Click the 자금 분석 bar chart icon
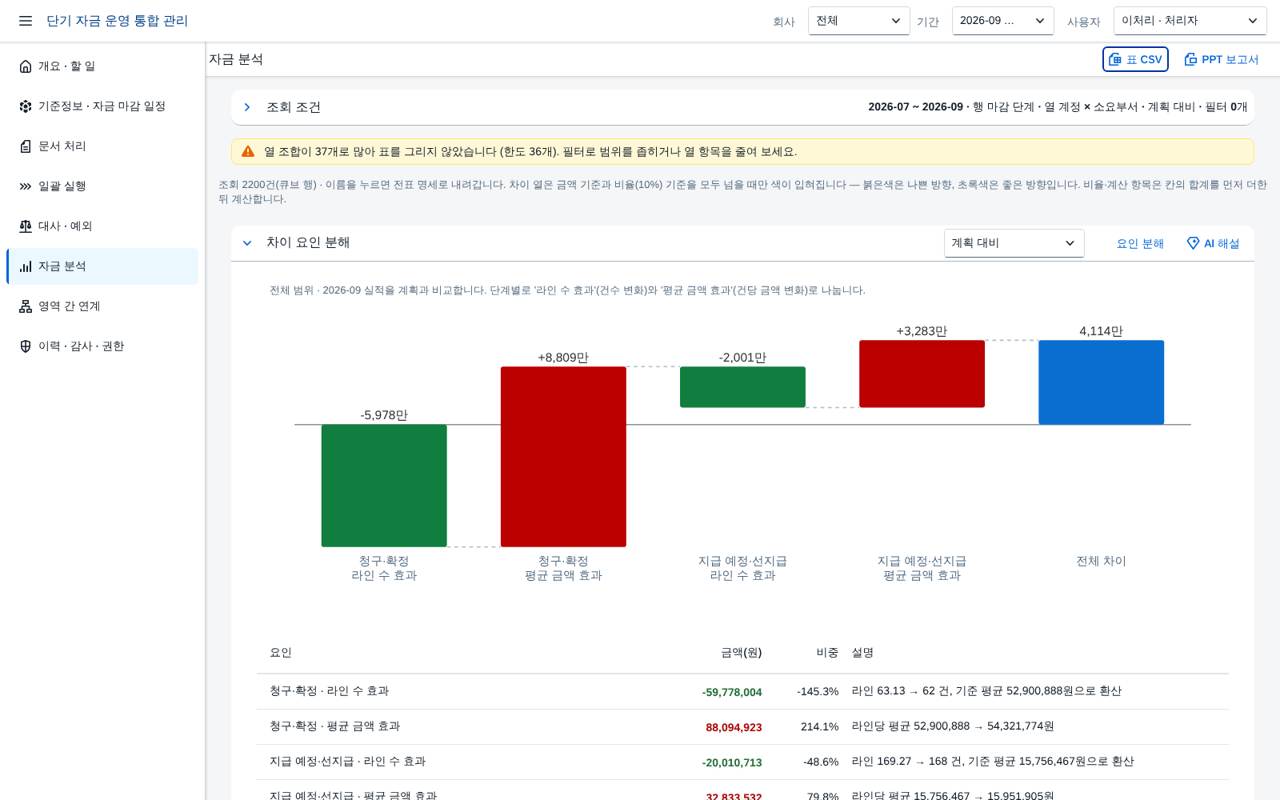The height and width of the screenshot is (800, 1280). (x=26, y=266)
